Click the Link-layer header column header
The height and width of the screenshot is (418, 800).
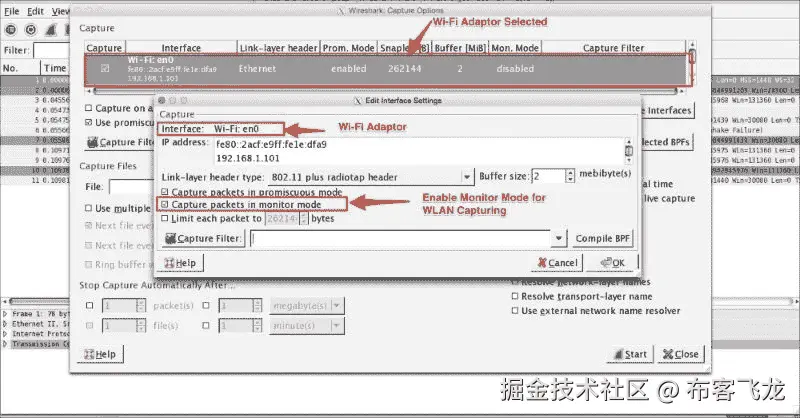click(279, 47)
